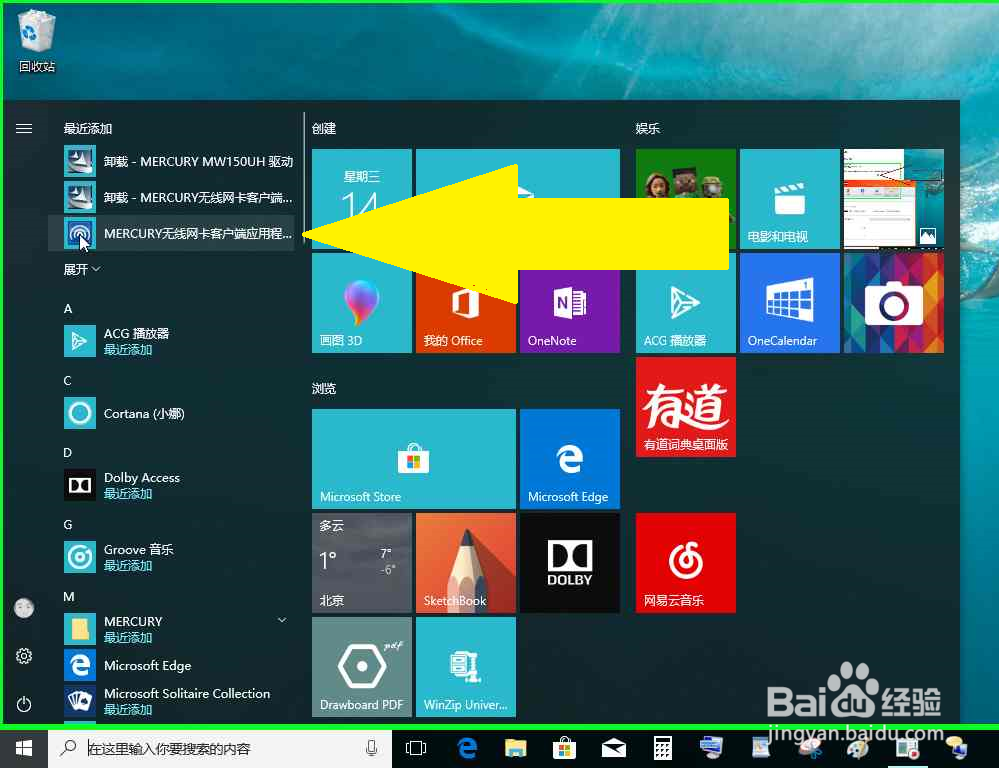
Task: Open the WinZip Universal tile
Action: point(466,667)
